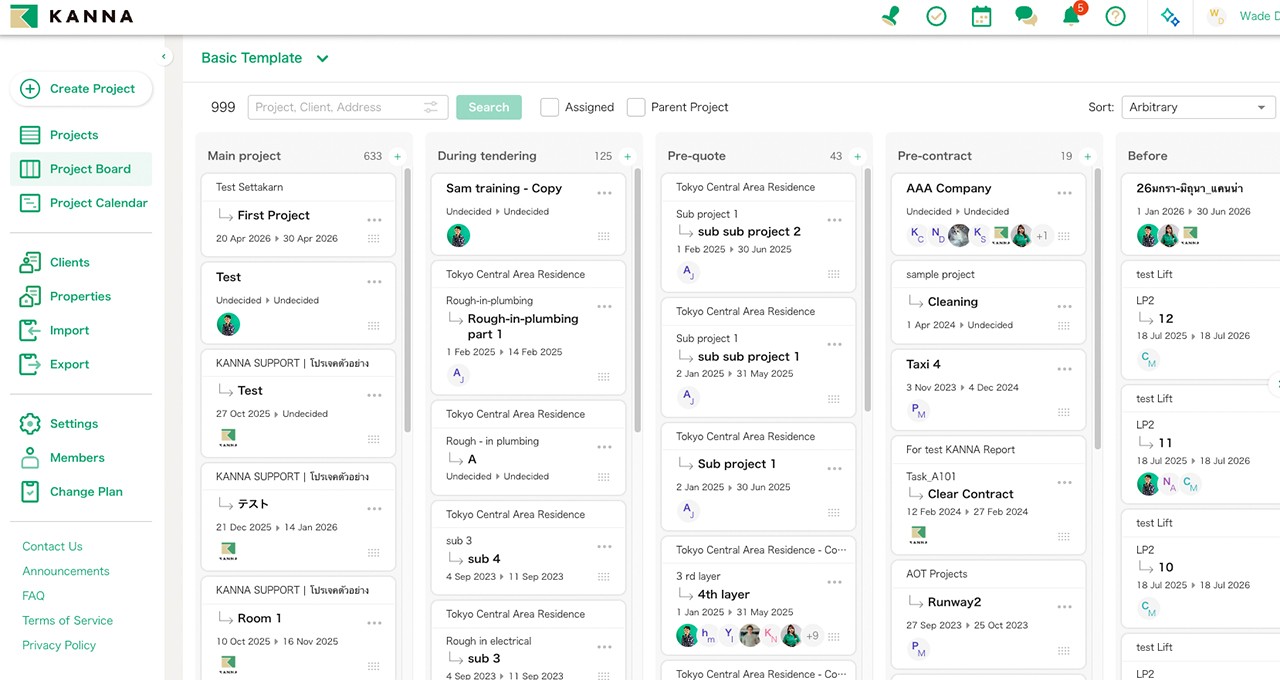Viewport: 1280px width, 680px height.
Task: Open notifications bell with 5 badge
Action: [1072, 15]
